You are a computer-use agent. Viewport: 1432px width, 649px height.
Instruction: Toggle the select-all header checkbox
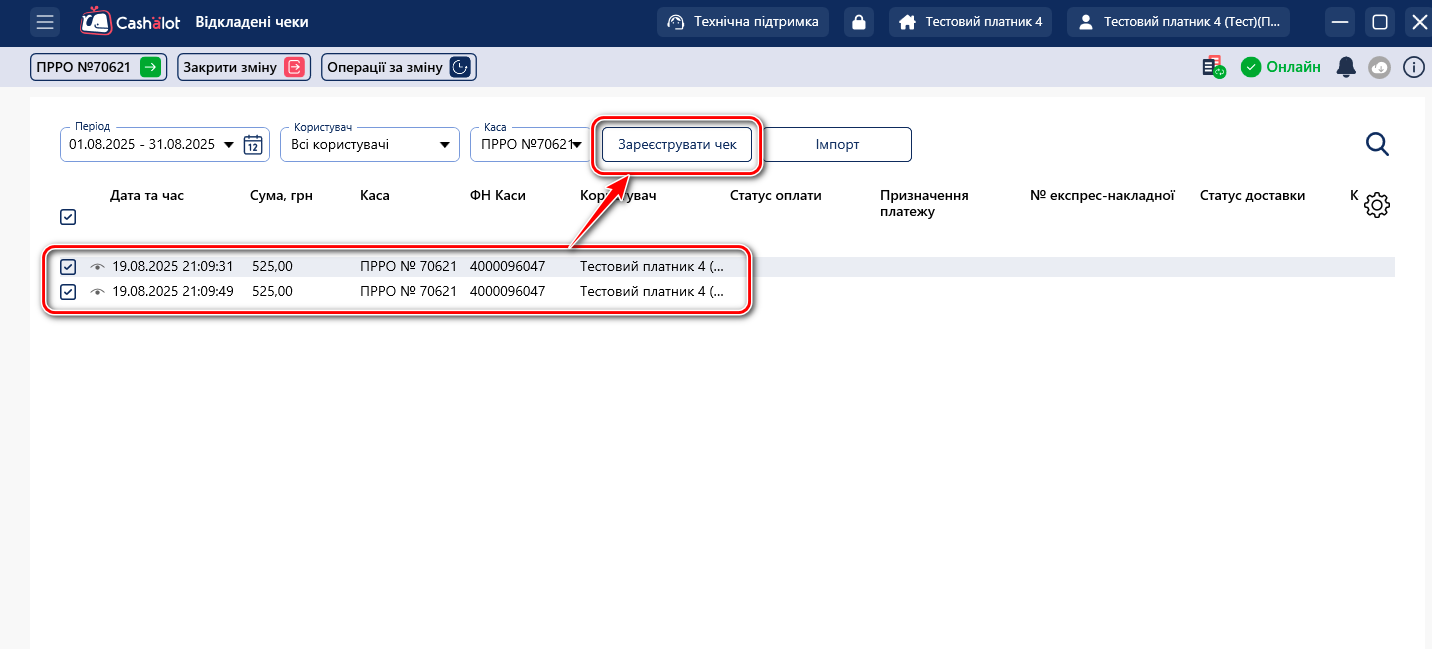coord(68,217)
